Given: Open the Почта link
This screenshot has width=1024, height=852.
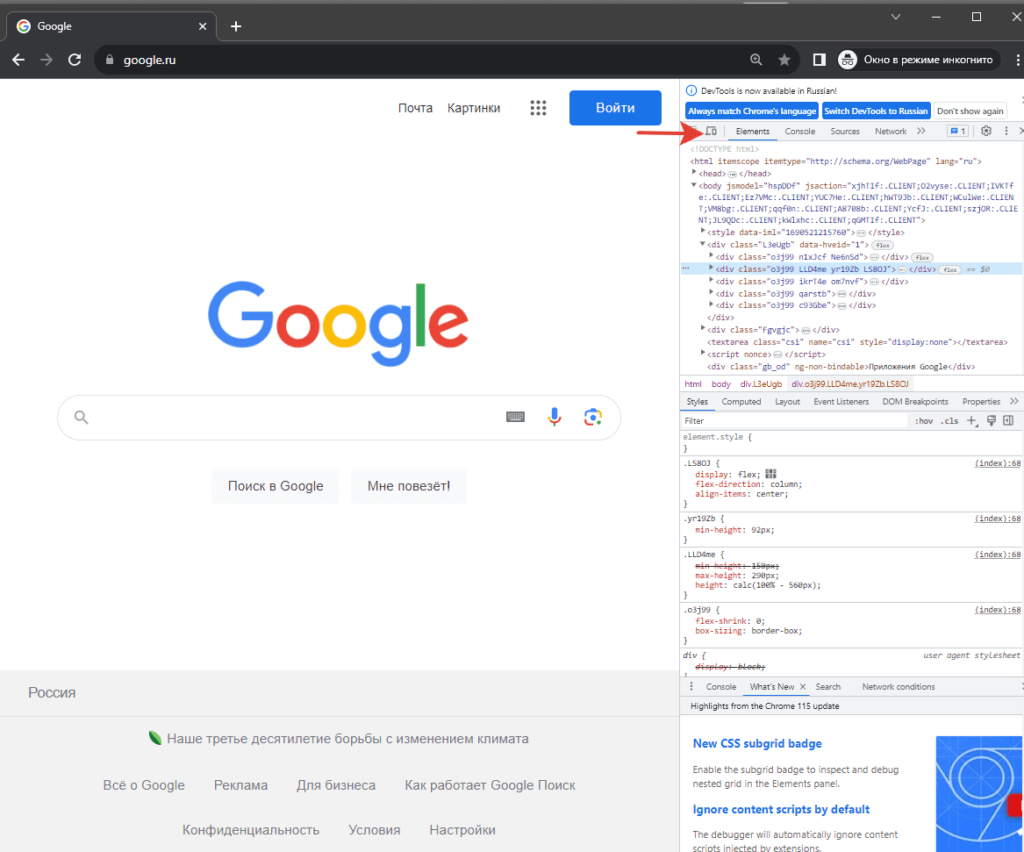Looking at the screenshot, I should click(x=415, y=108).
